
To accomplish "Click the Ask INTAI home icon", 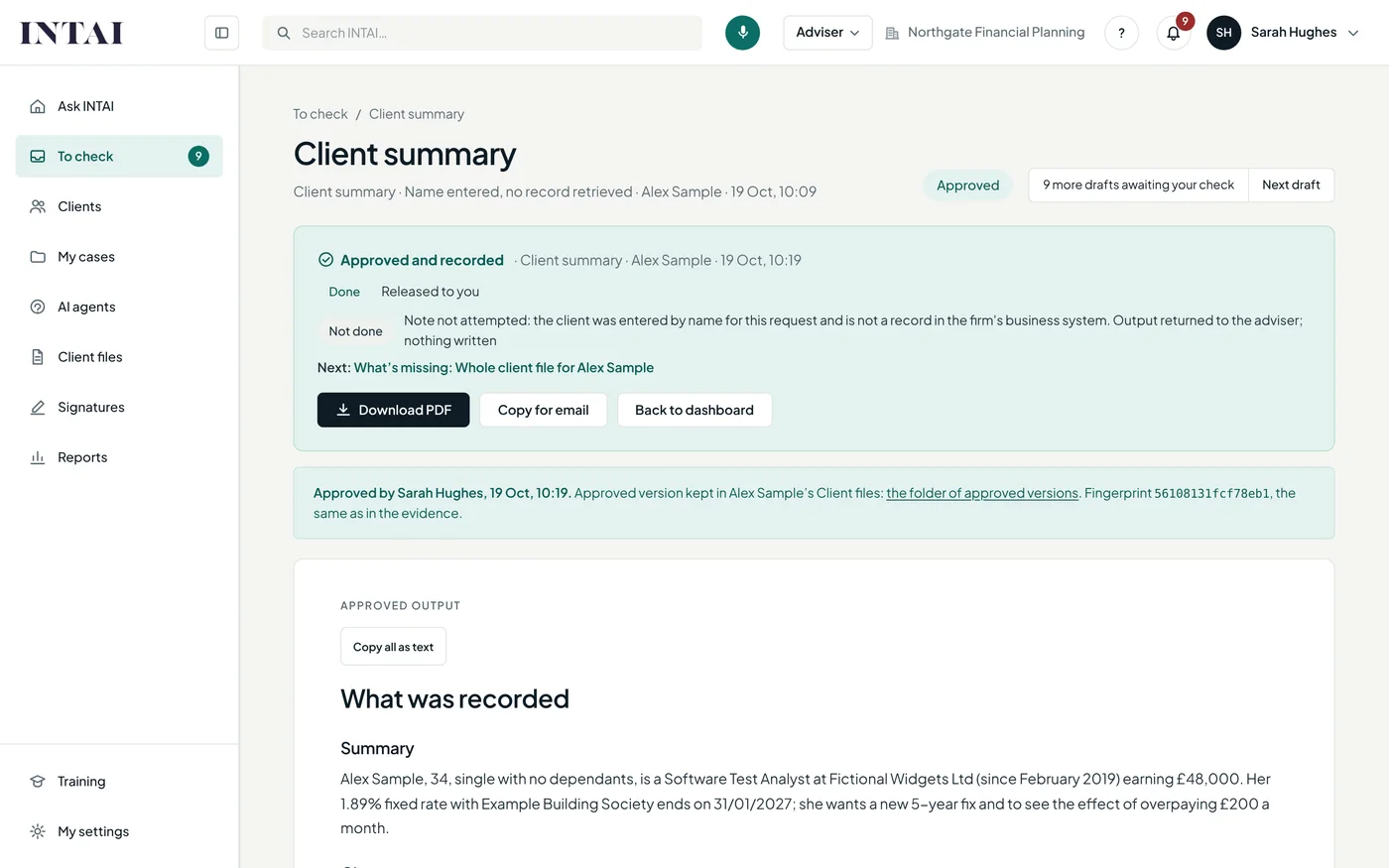I will [x=38, y=106].
